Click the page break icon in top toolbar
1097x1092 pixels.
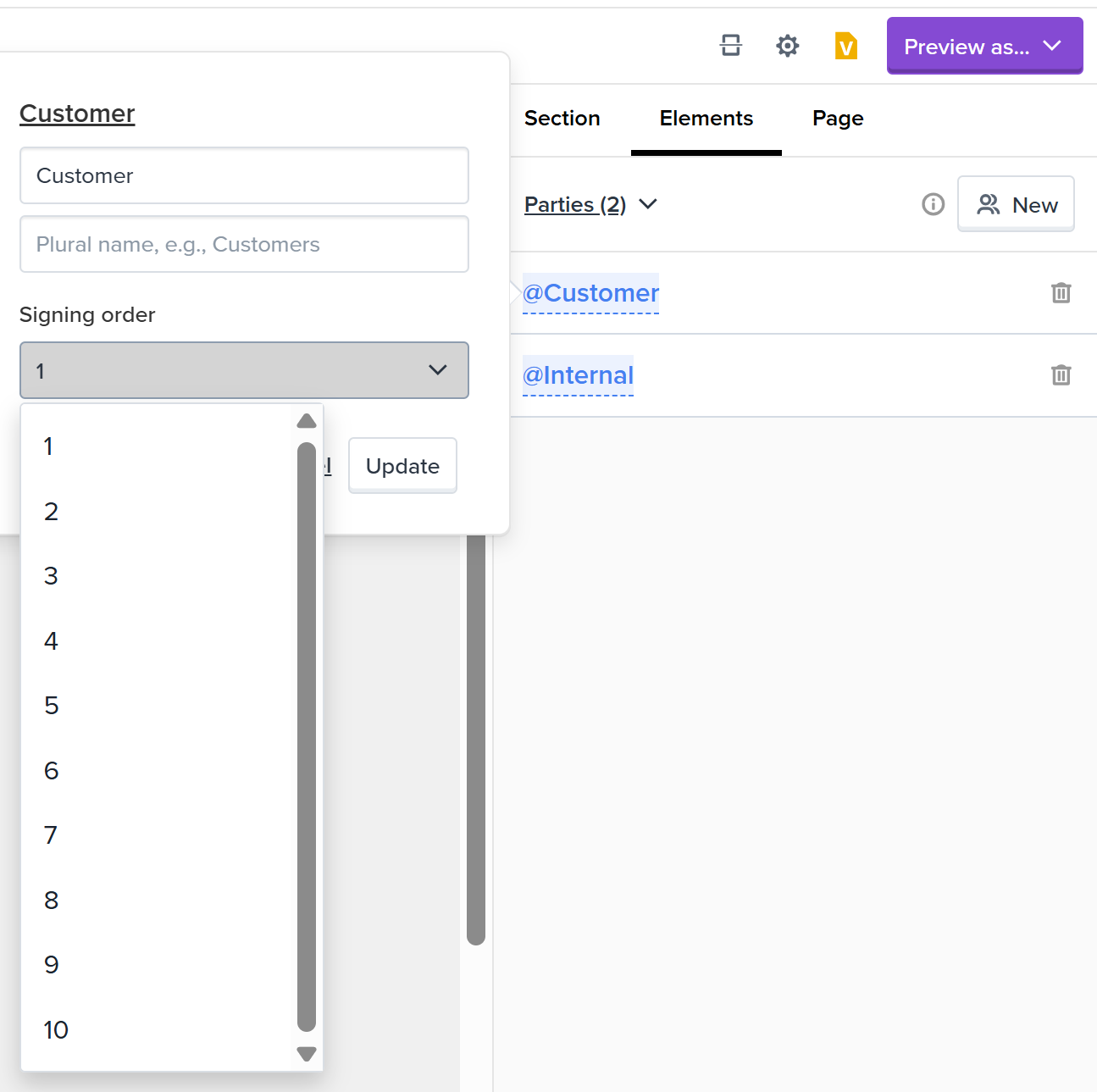coord(730,46)
